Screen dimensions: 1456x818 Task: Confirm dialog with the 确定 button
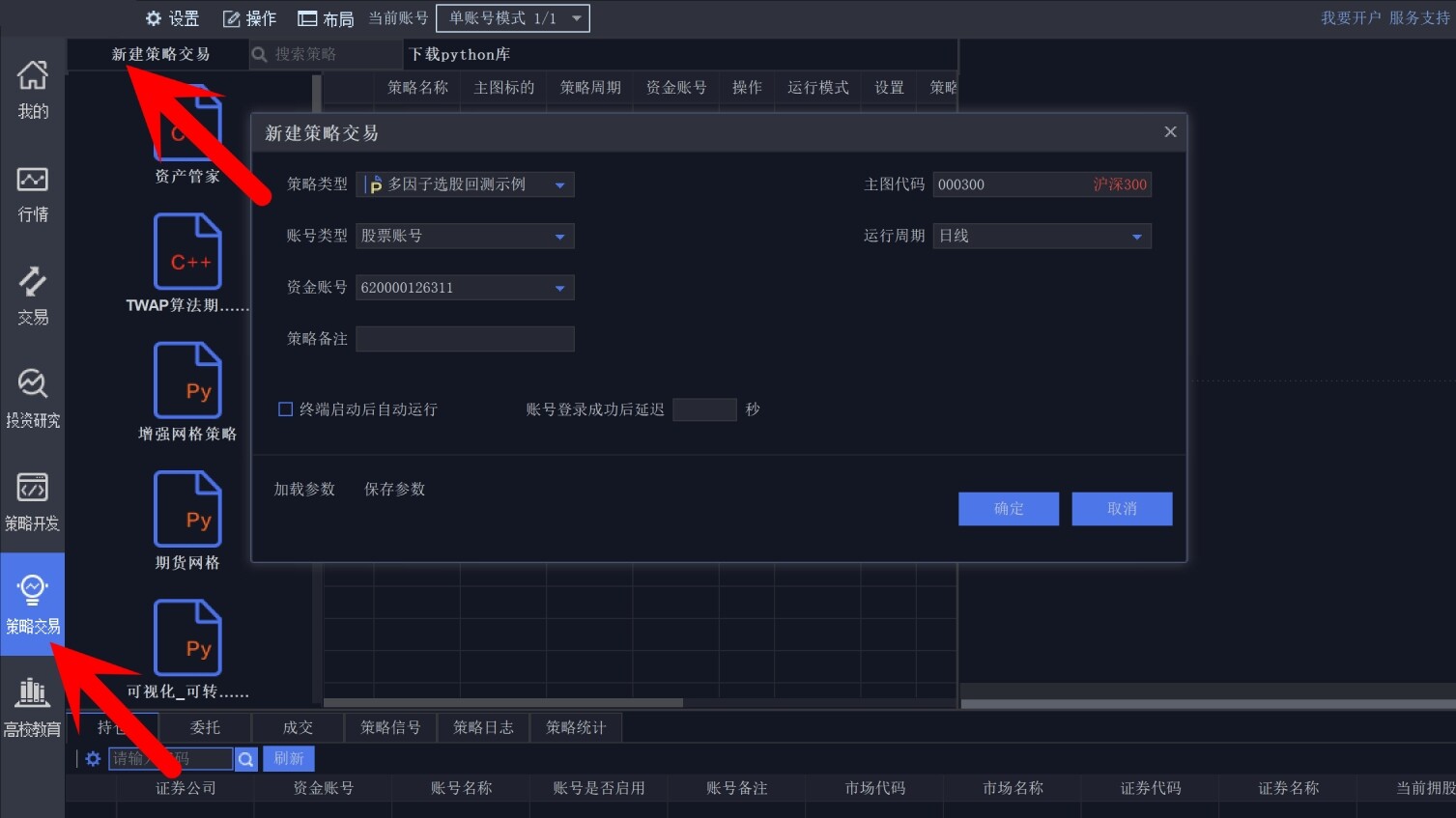[x=1008, y=508]
